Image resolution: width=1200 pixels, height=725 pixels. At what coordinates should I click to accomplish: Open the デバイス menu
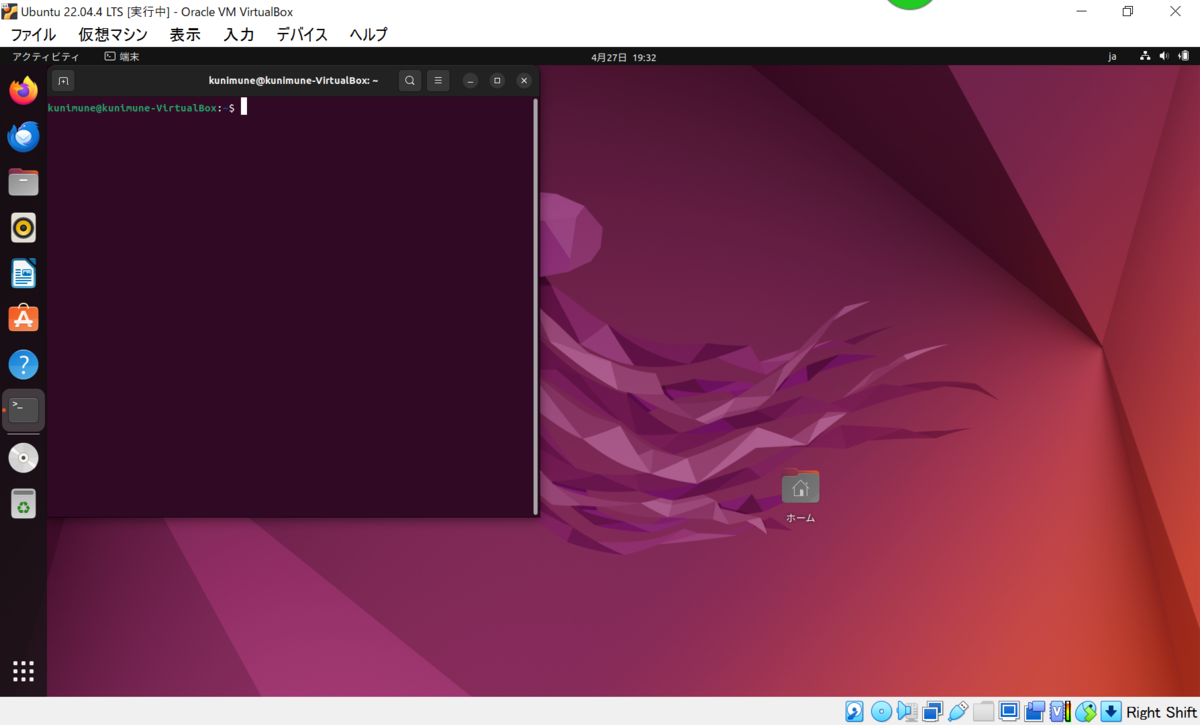tap(302, 34)
